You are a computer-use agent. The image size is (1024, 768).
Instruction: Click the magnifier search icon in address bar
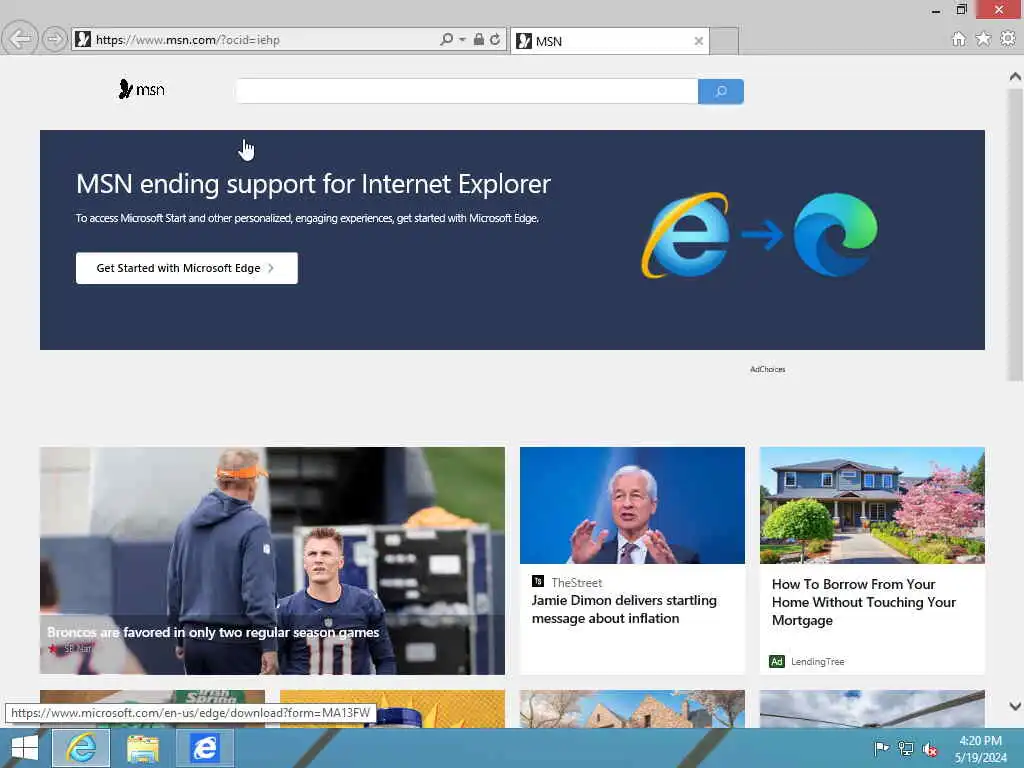pyautogui.click(x=446, y=39)
